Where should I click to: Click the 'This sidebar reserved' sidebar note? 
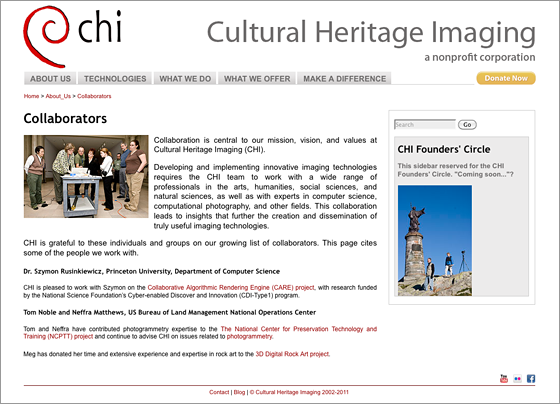455,170
